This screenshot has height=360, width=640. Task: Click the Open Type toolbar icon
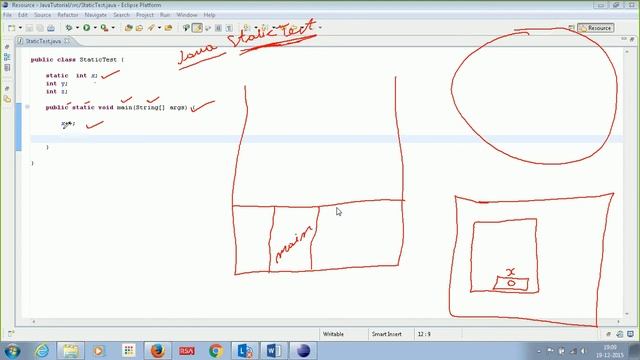140,28
